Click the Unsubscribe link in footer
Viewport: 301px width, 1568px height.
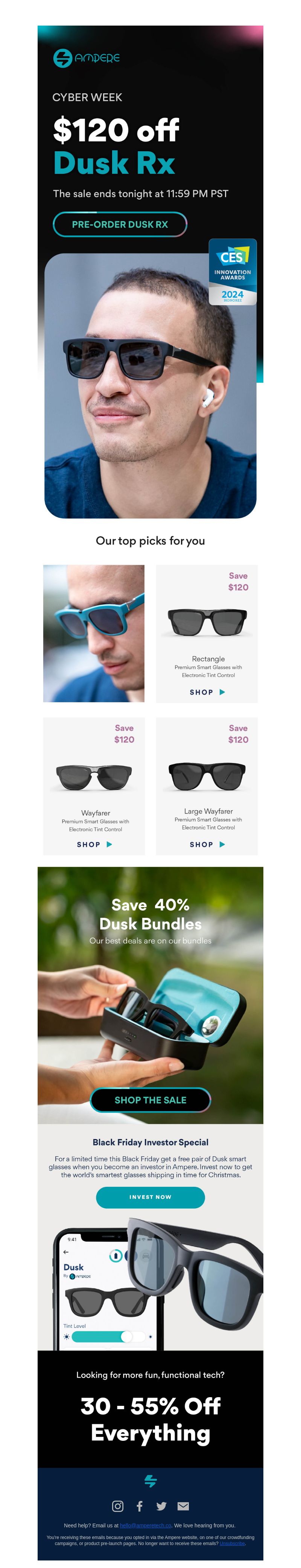(x=232, y=1543)
